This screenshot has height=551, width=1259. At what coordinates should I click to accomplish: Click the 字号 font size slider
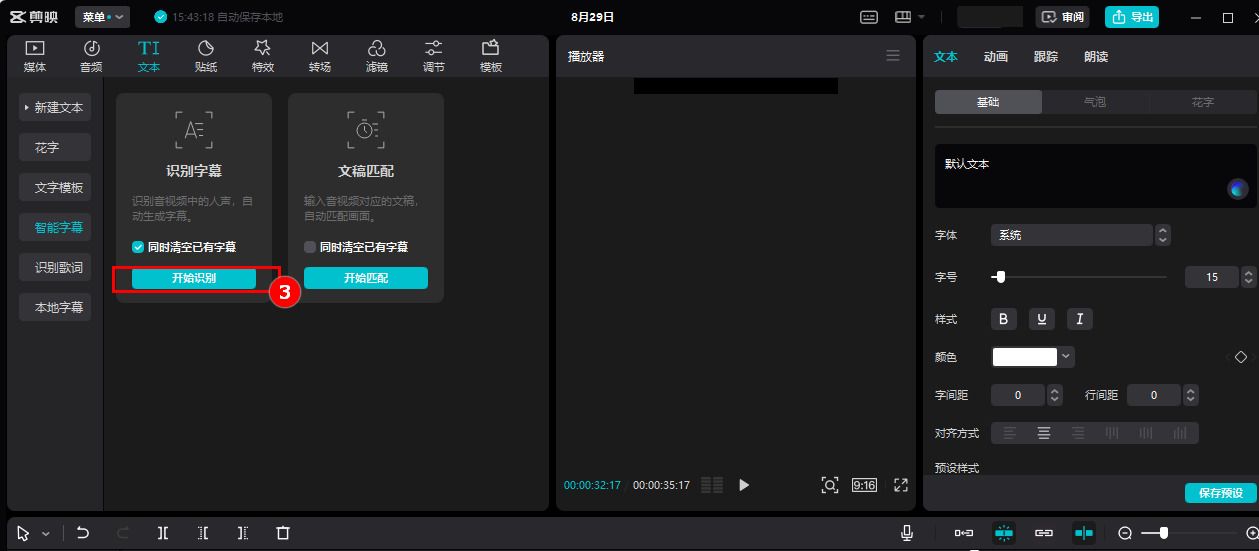(1079, 277)
